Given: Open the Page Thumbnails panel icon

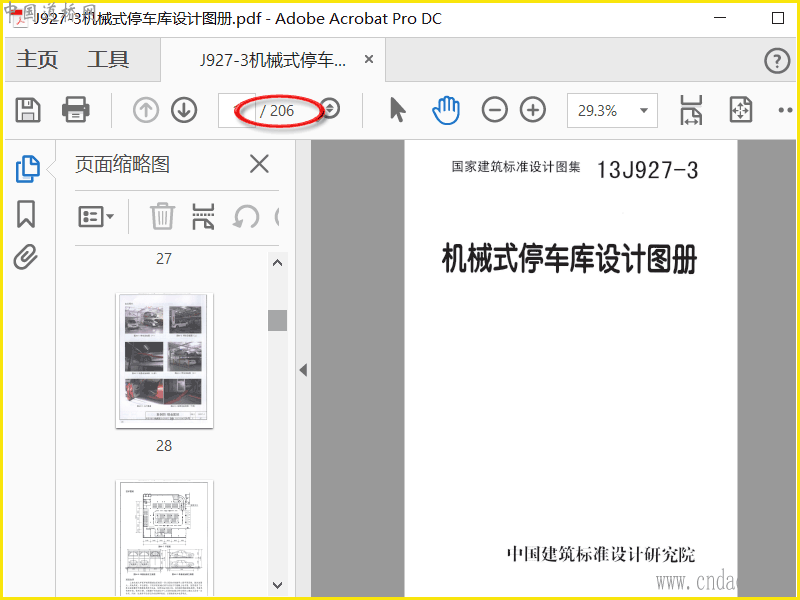Looking at the screenshot, I should coord(28,169).
